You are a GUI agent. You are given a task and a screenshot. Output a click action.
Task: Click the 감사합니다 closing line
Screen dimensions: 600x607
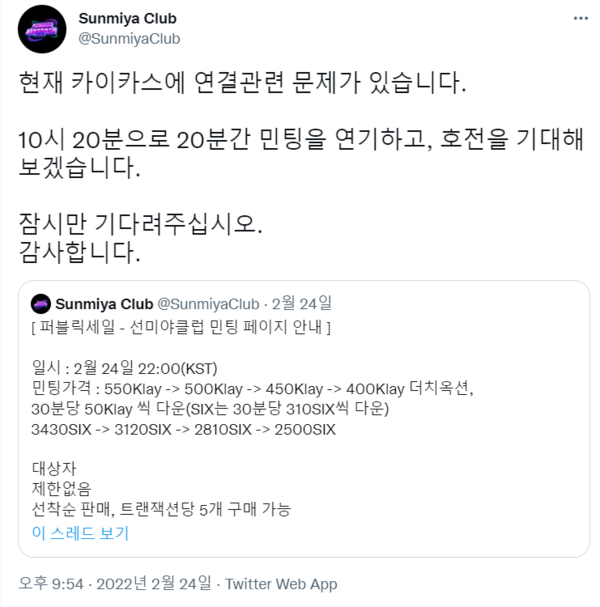click(79, 252)
